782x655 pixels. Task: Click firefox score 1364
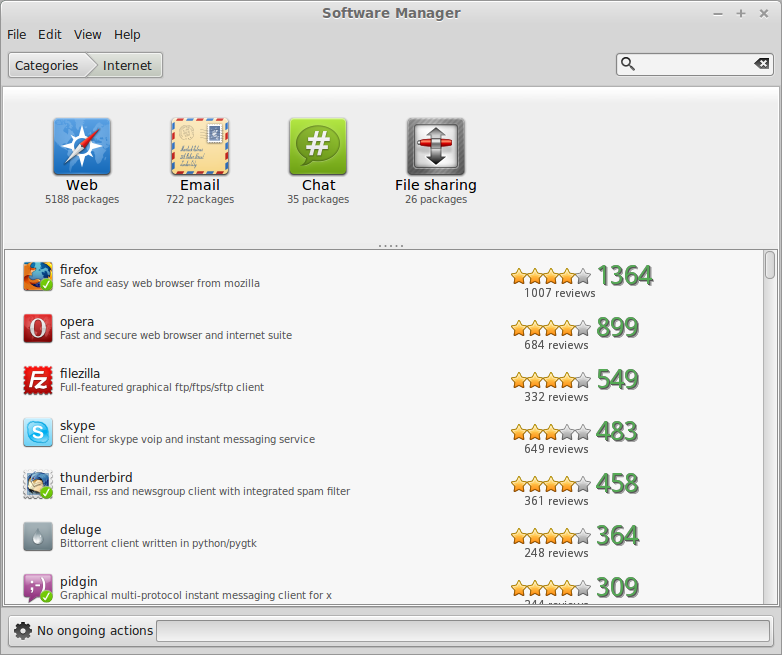tap(625, 276)
